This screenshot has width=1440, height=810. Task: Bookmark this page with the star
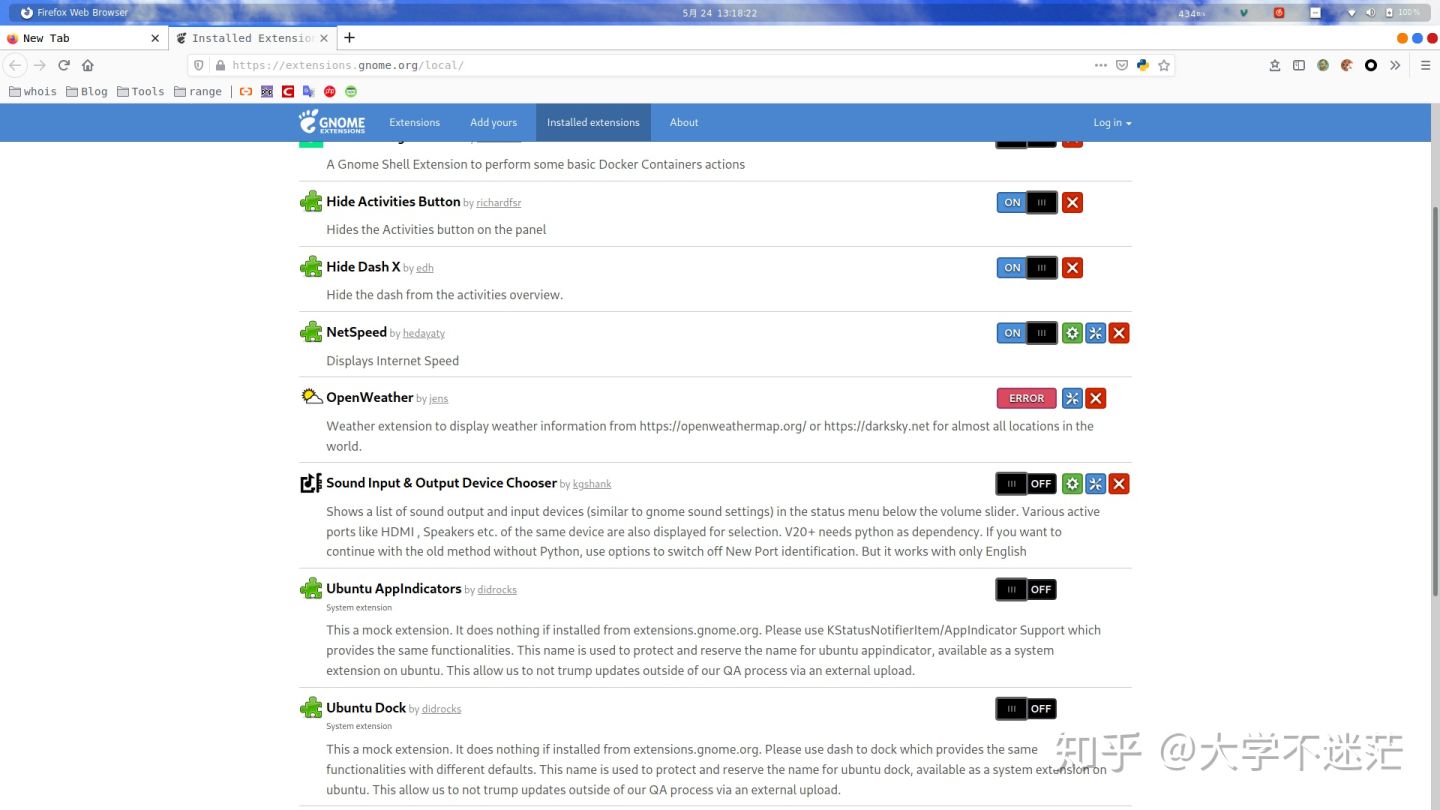[1164, 65]
